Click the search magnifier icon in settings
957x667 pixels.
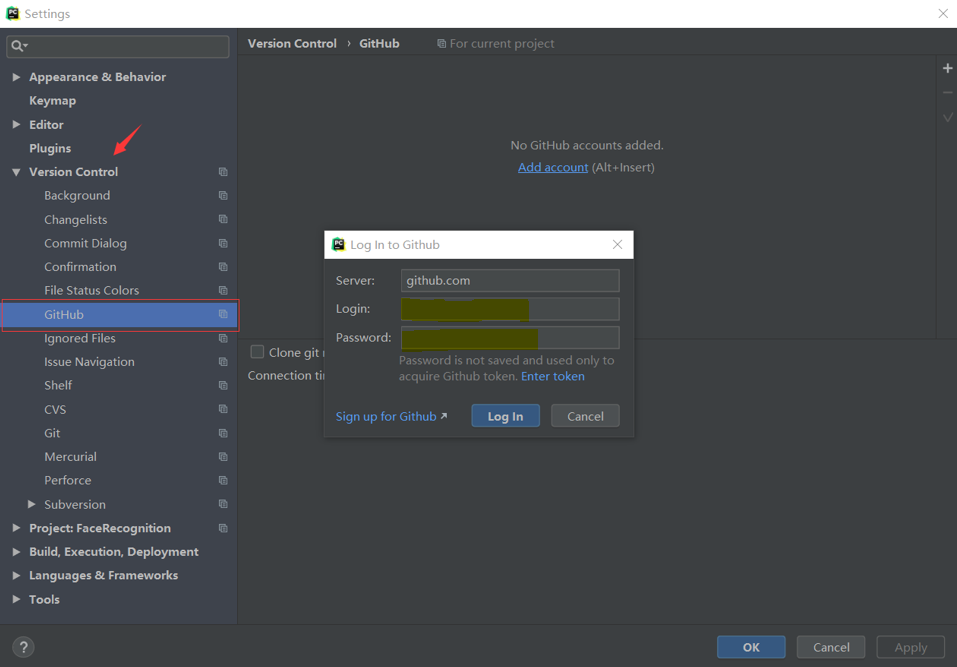pyautogui.click(x=18, y=46)
